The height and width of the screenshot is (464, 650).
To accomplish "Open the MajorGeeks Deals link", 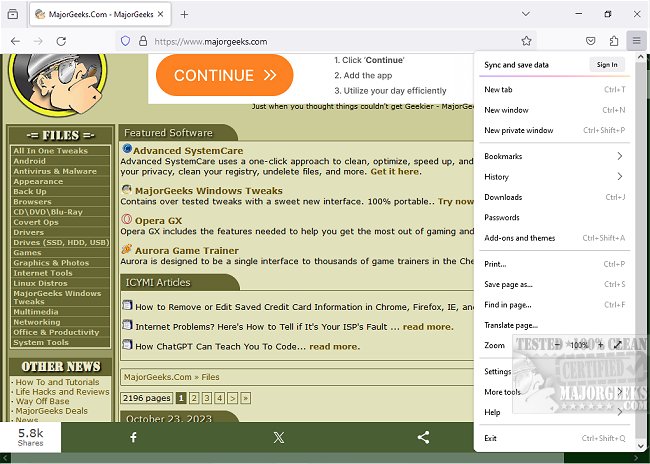I will (51, 411).
